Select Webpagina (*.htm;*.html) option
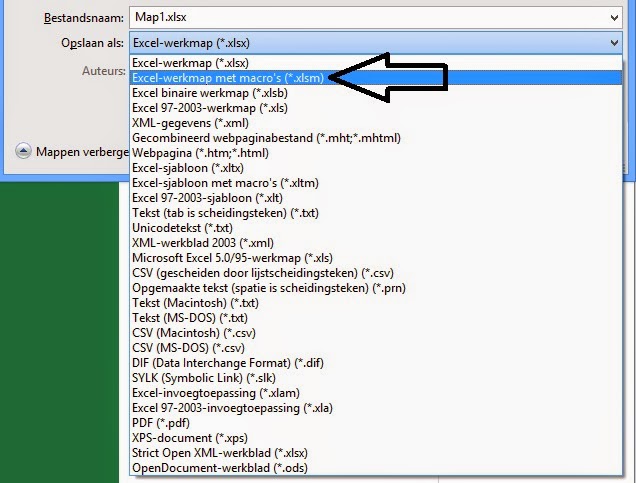This screenshot has width=636, height=483. pos(376,153)
